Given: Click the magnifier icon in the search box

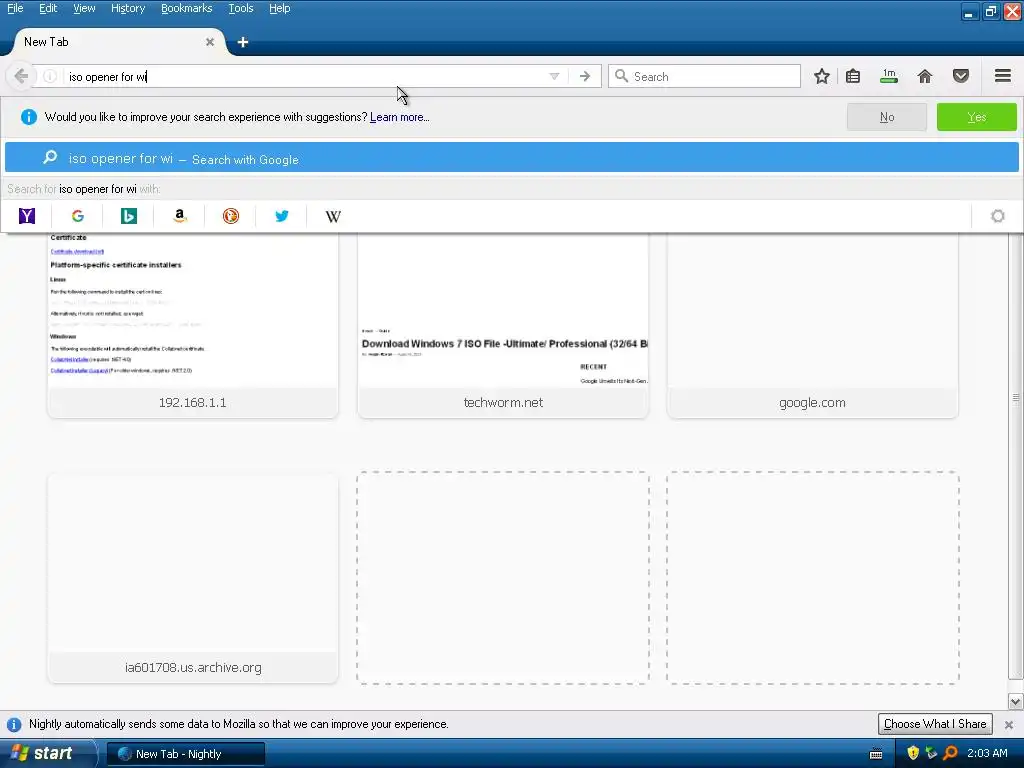Looking at the screenshot, I should click(622, 76).
